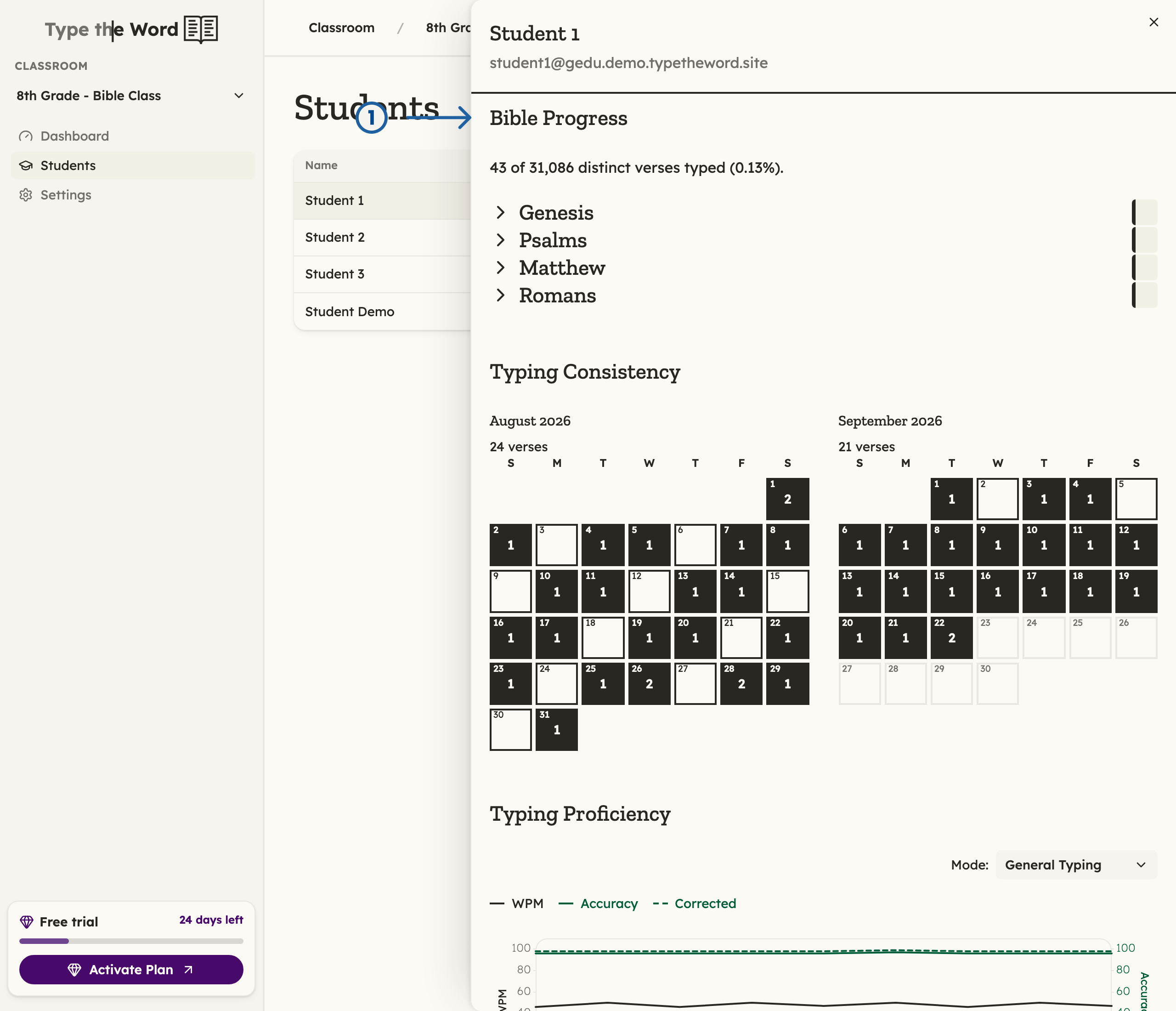The width and height of the screenshot is (1176, 1011).
Task: Click the Name column header
Action: pyautogui.click(x=321, y=165)
